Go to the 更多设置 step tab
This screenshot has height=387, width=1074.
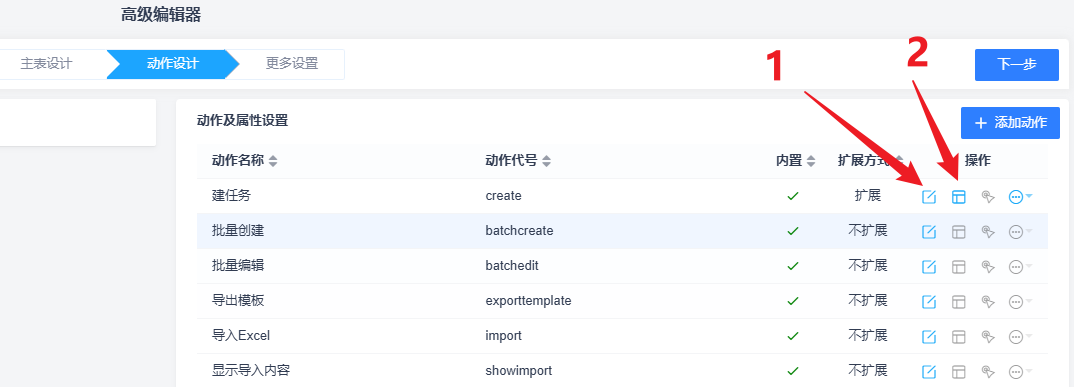tap(292, 64)
